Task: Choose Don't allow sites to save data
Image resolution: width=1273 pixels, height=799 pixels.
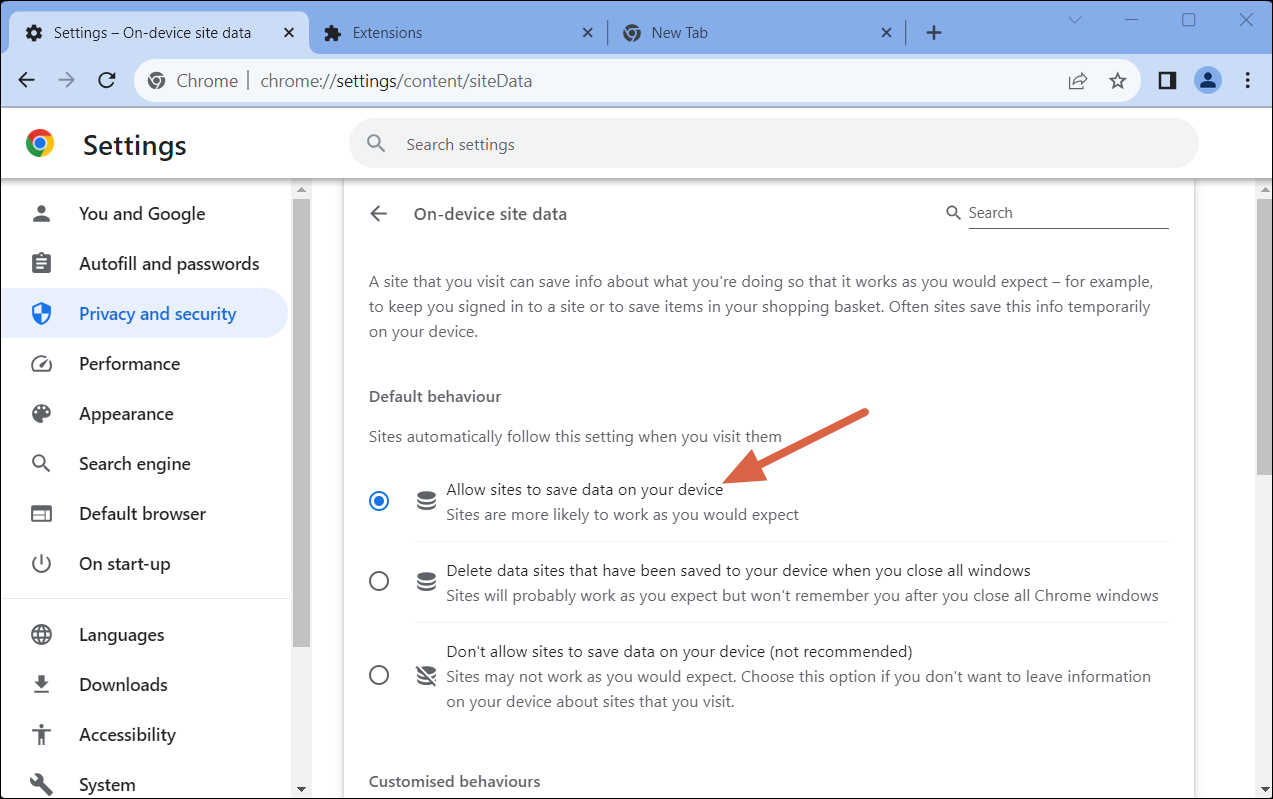Action: tap(378, 675)
